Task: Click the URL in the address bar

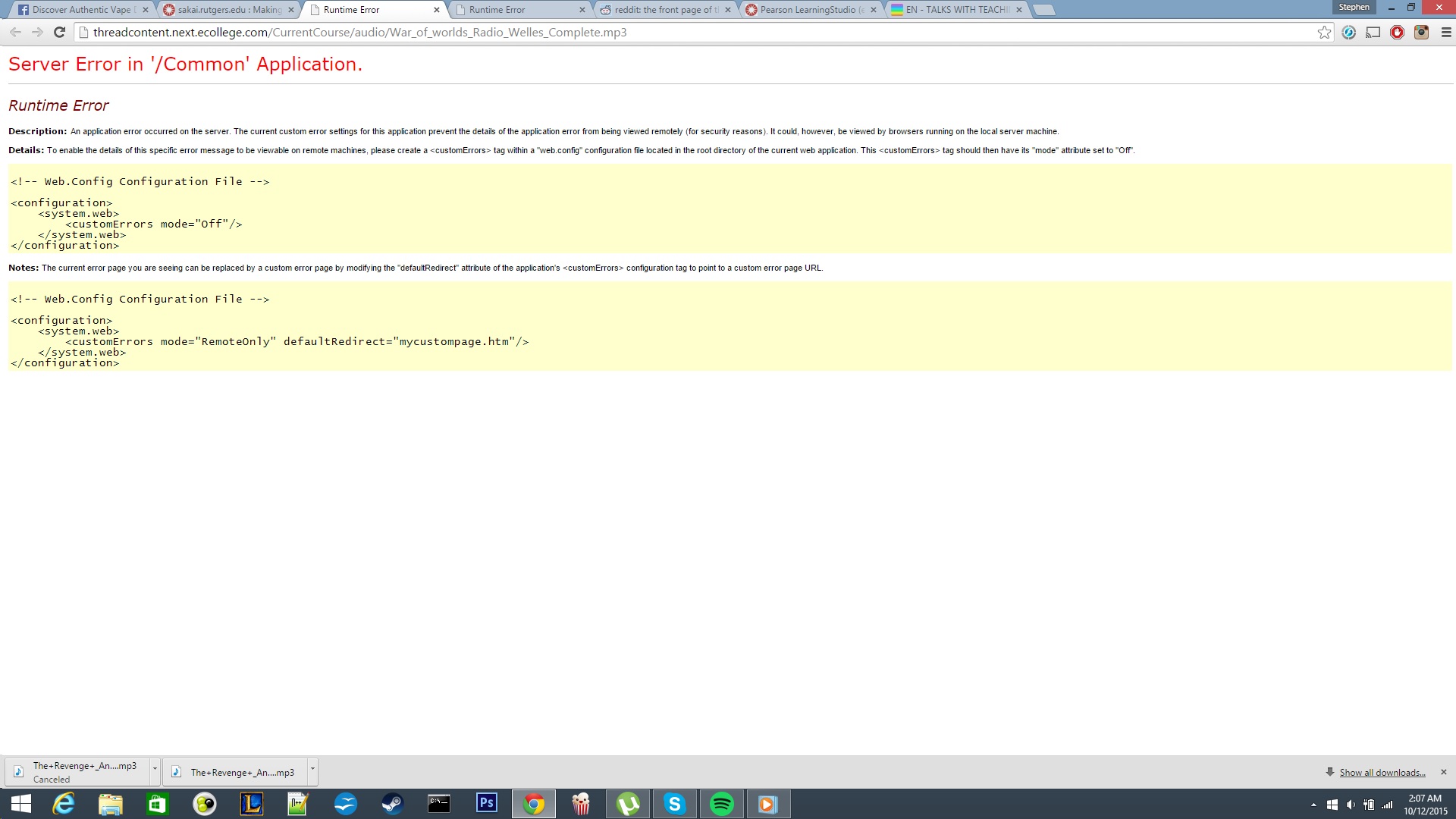Action: tap(359, 33)
